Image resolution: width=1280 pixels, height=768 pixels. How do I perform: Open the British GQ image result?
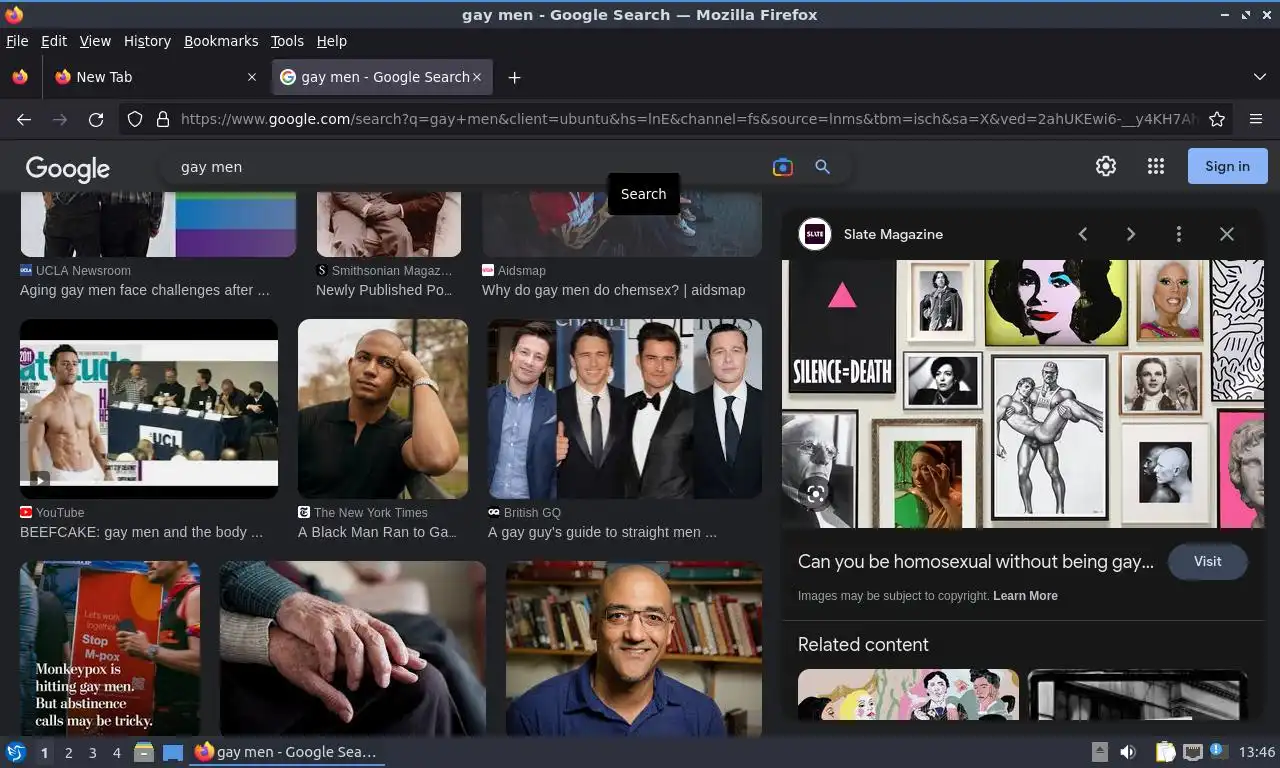[x=625, y=409]
